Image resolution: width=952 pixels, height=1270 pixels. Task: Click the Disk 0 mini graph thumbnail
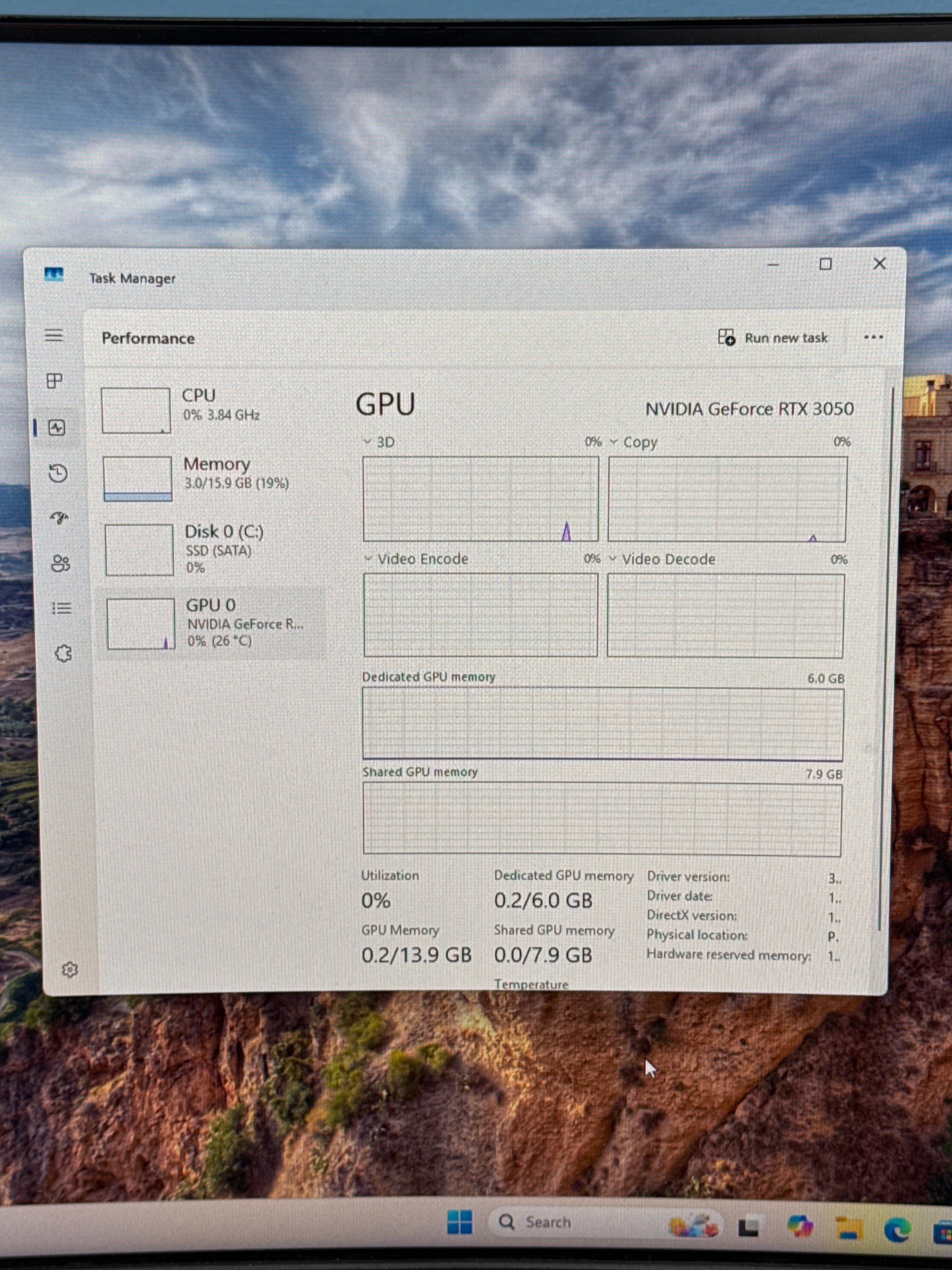click(139, 549)
